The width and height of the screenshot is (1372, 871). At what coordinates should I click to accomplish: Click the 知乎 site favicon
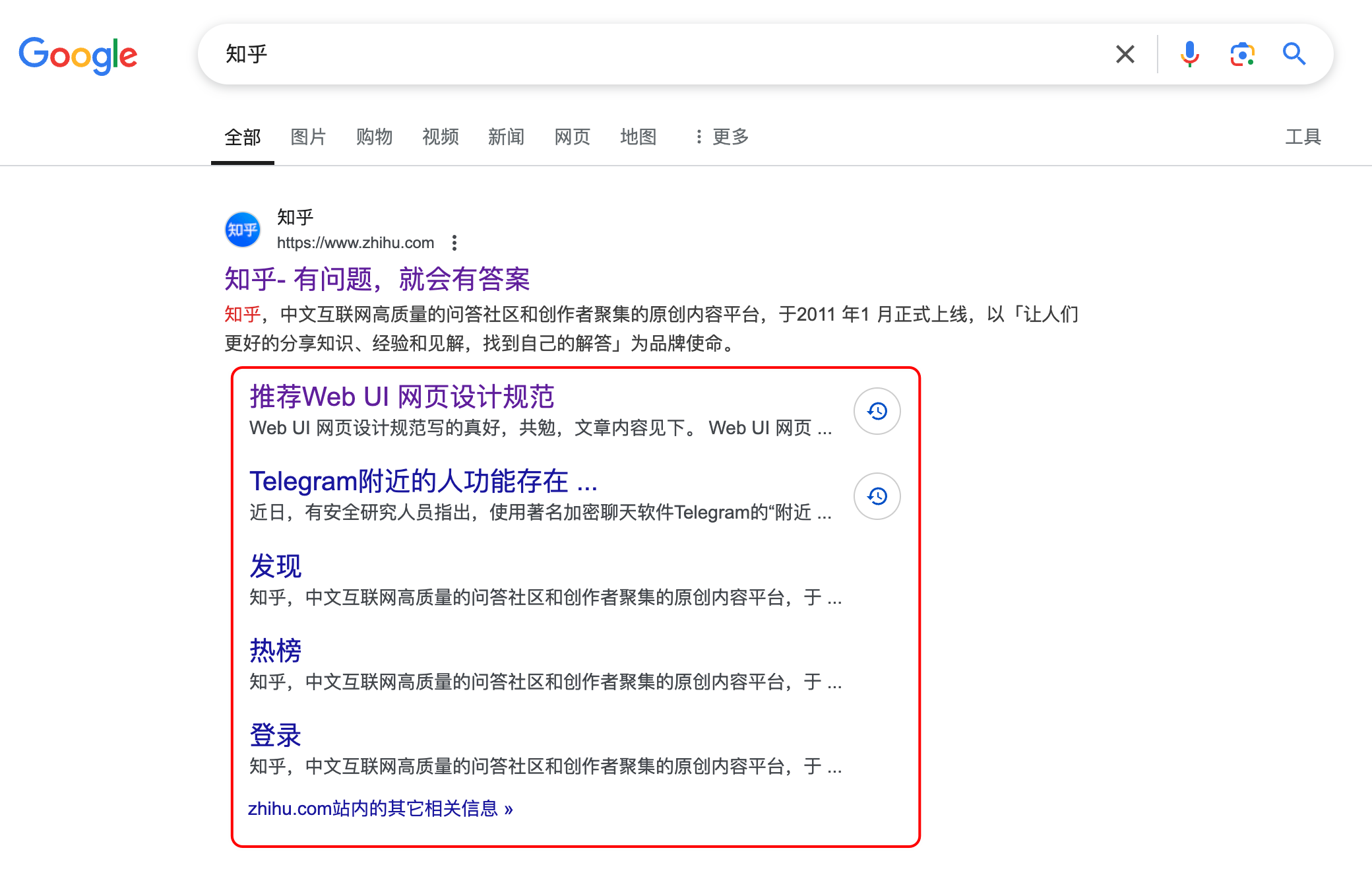coord(243,230)
